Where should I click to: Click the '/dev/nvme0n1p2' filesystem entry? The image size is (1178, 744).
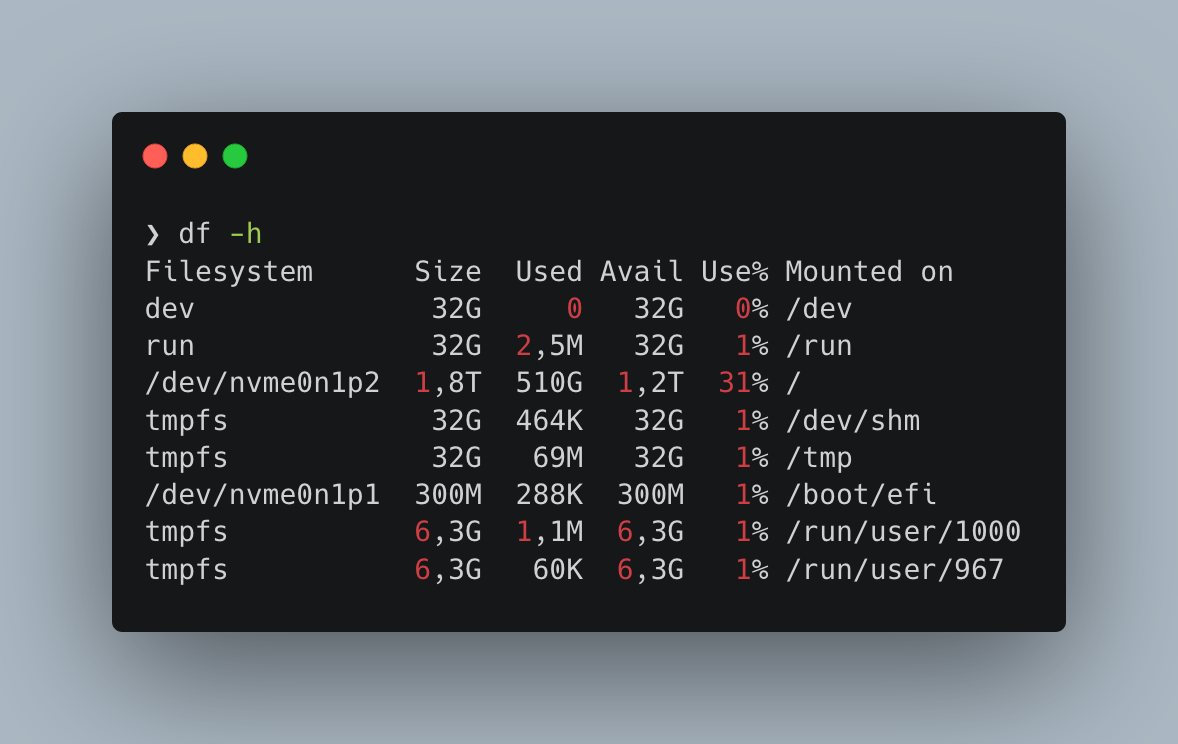[x=263, y=383]
